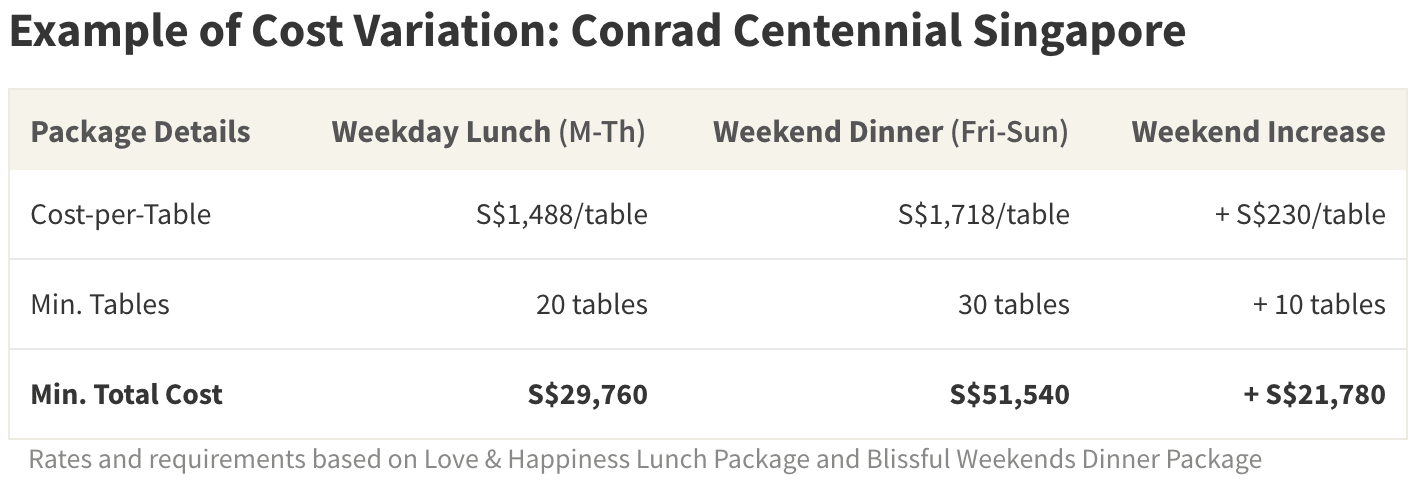The image size is (1416, 484).
Task: Select the Min. Tables row label
Action: pyautogui.click(x=100, y=304)
